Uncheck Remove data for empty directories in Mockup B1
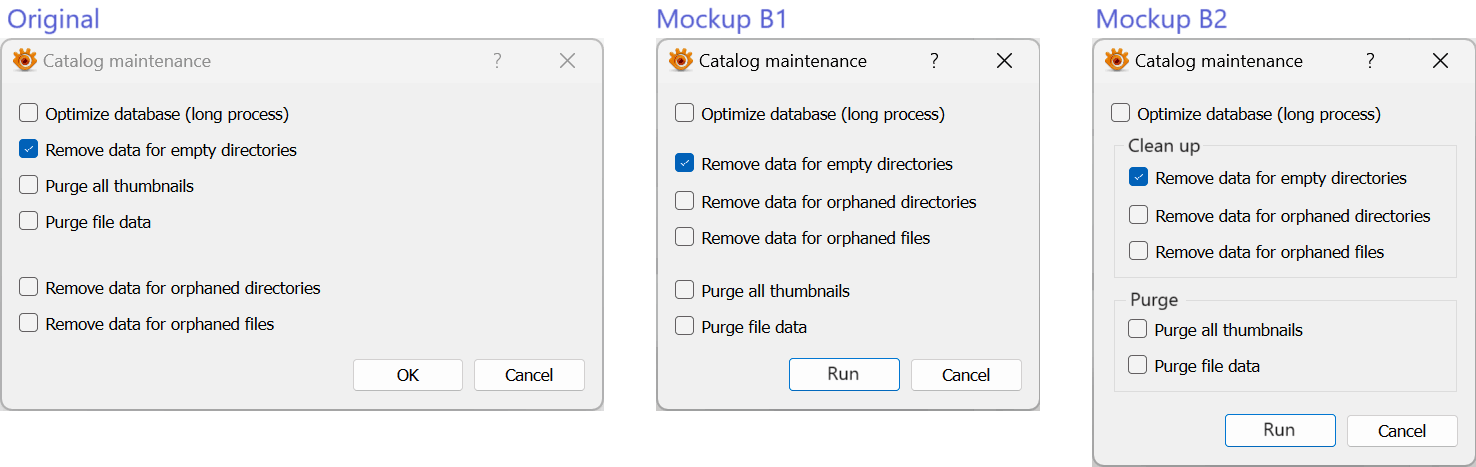Screen dimensions: 1476x467 click(685, 164)
